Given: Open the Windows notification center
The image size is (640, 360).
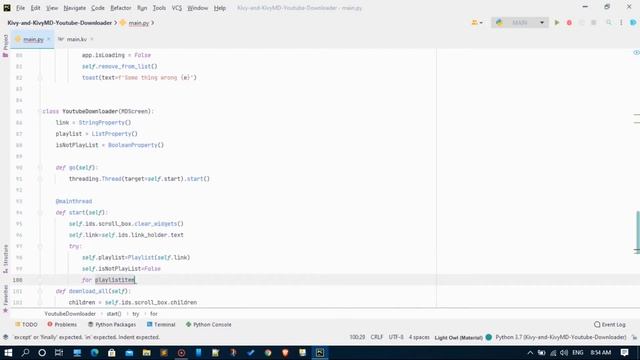Looking at the screenshot, I should [624, 353].
